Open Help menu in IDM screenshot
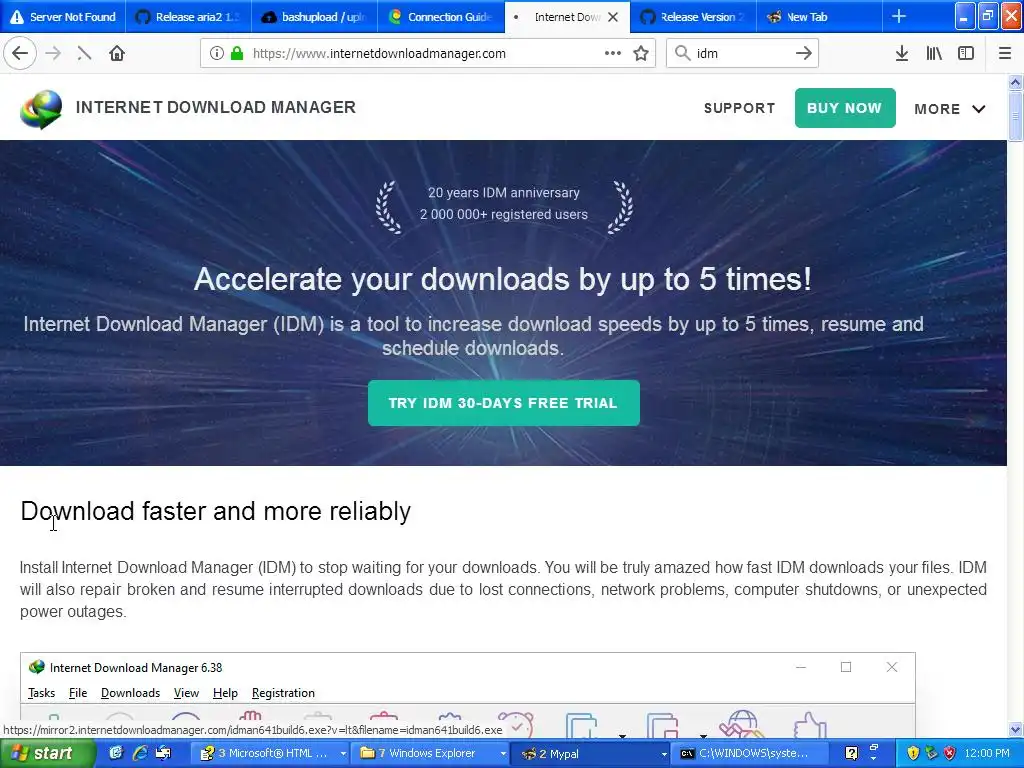Screen dimensions: 1024x768 225,693
